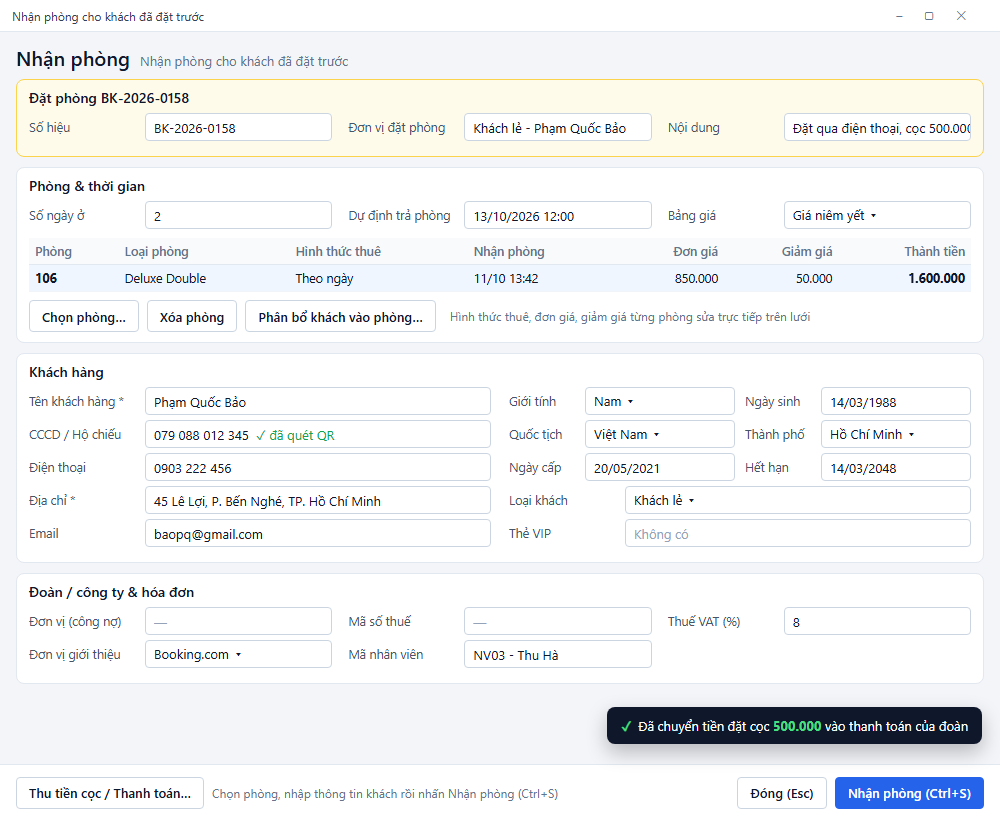Image resolution: width=1000 pixels, height=820 pixels.
Task: Click the Ngày sinh field
Action: 895,402
